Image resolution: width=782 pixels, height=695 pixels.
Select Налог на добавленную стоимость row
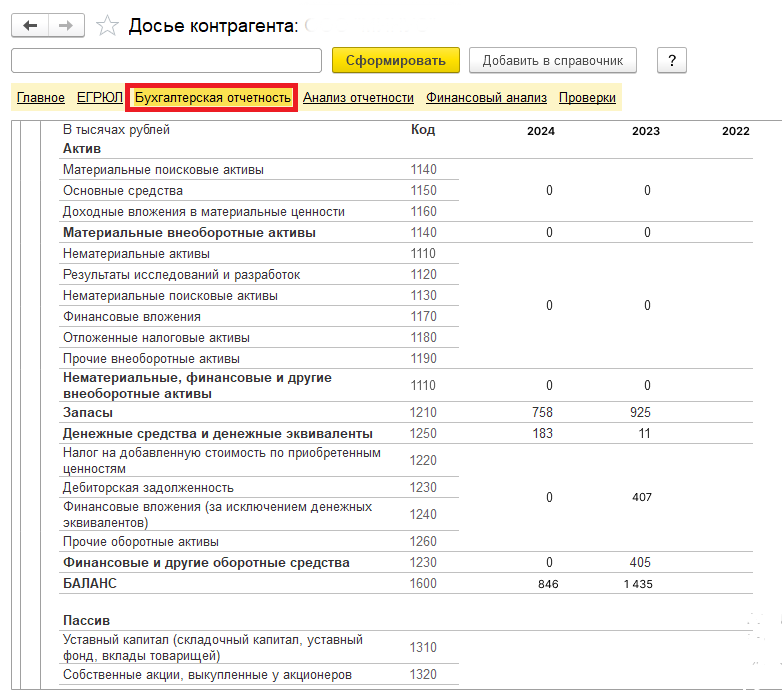(221, 460)
